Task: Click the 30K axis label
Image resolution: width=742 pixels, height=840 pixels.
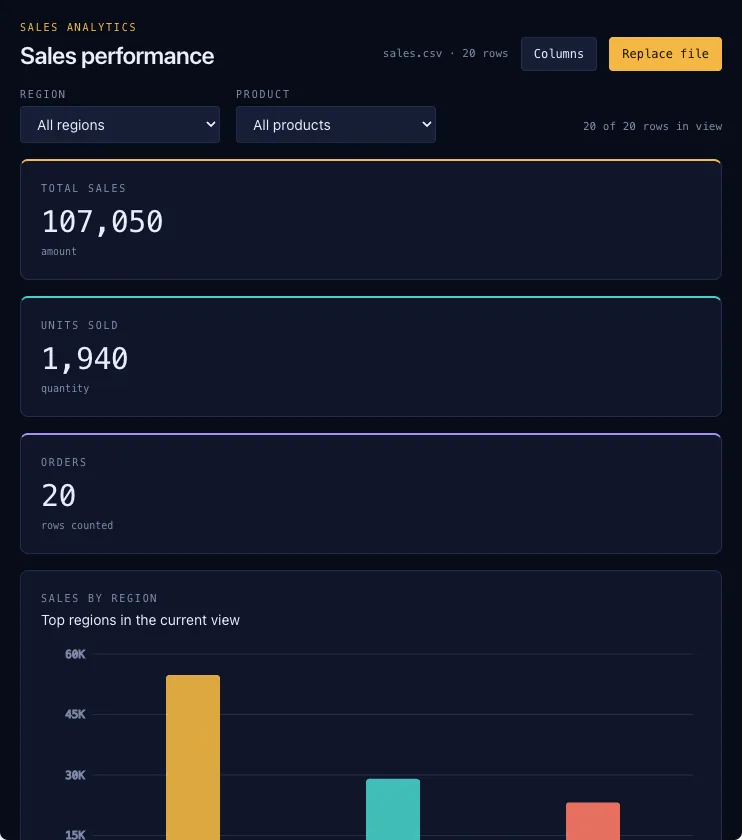Action: click(x=75, y=775)
